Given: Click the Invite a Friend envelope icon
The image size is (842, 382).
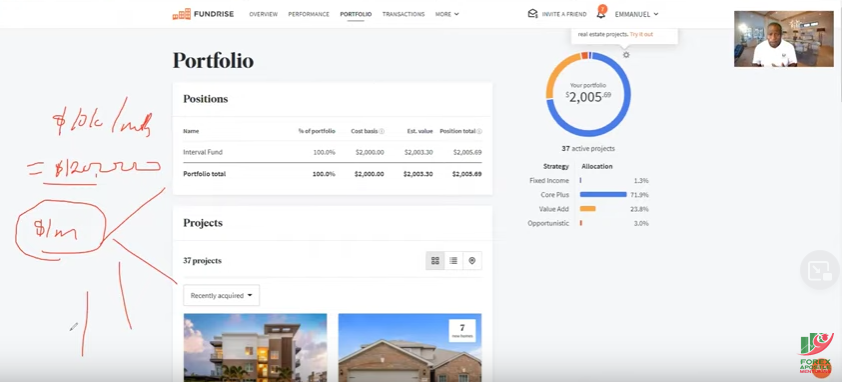Looking at the screenshot, I should [x=533, y=14].
